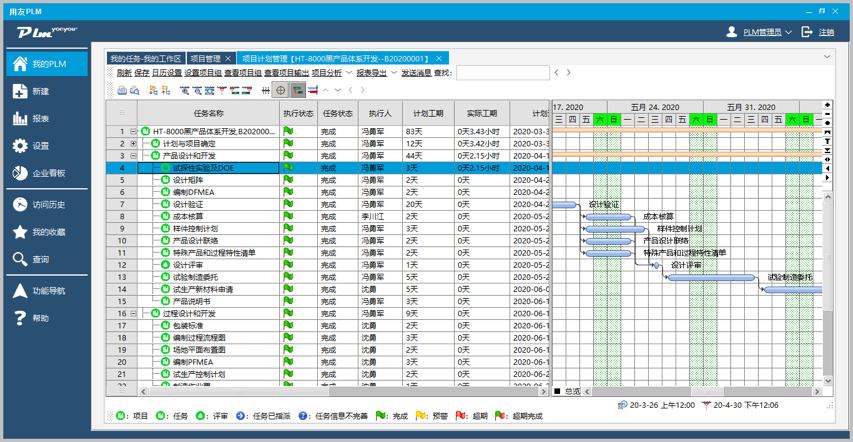Toggle the crosshair target toolbar button
This screenshot has height=442, width=853.
point(280,91)
